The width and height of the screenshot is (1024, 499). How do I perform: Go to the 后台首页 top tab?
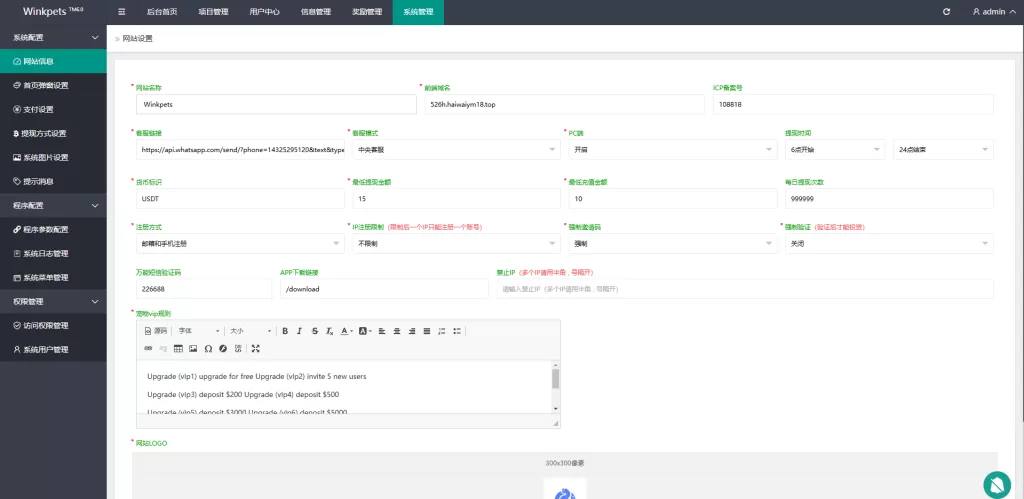coord(162,12)
